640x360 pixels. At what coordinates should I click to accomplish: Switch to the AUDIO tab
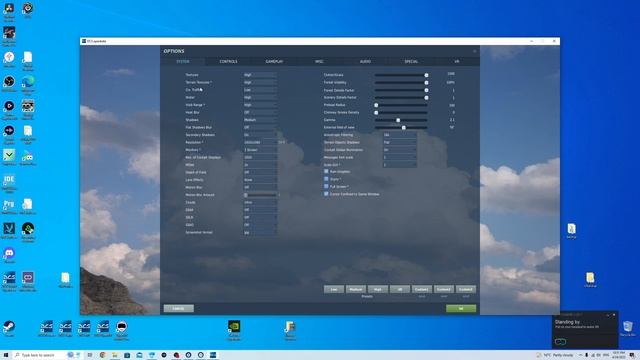(x=365, y=61)
